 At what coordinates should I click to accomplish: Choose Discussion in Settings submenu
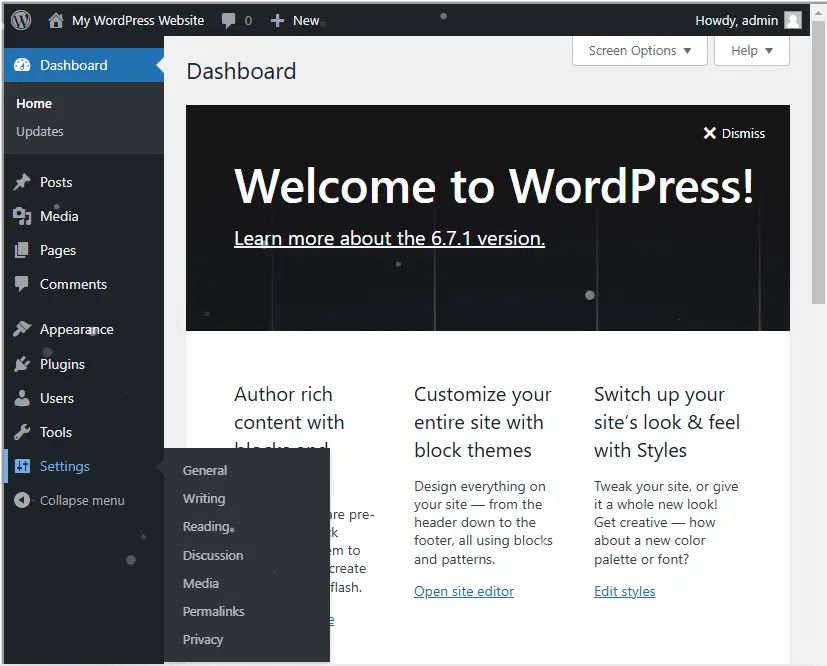213,555
